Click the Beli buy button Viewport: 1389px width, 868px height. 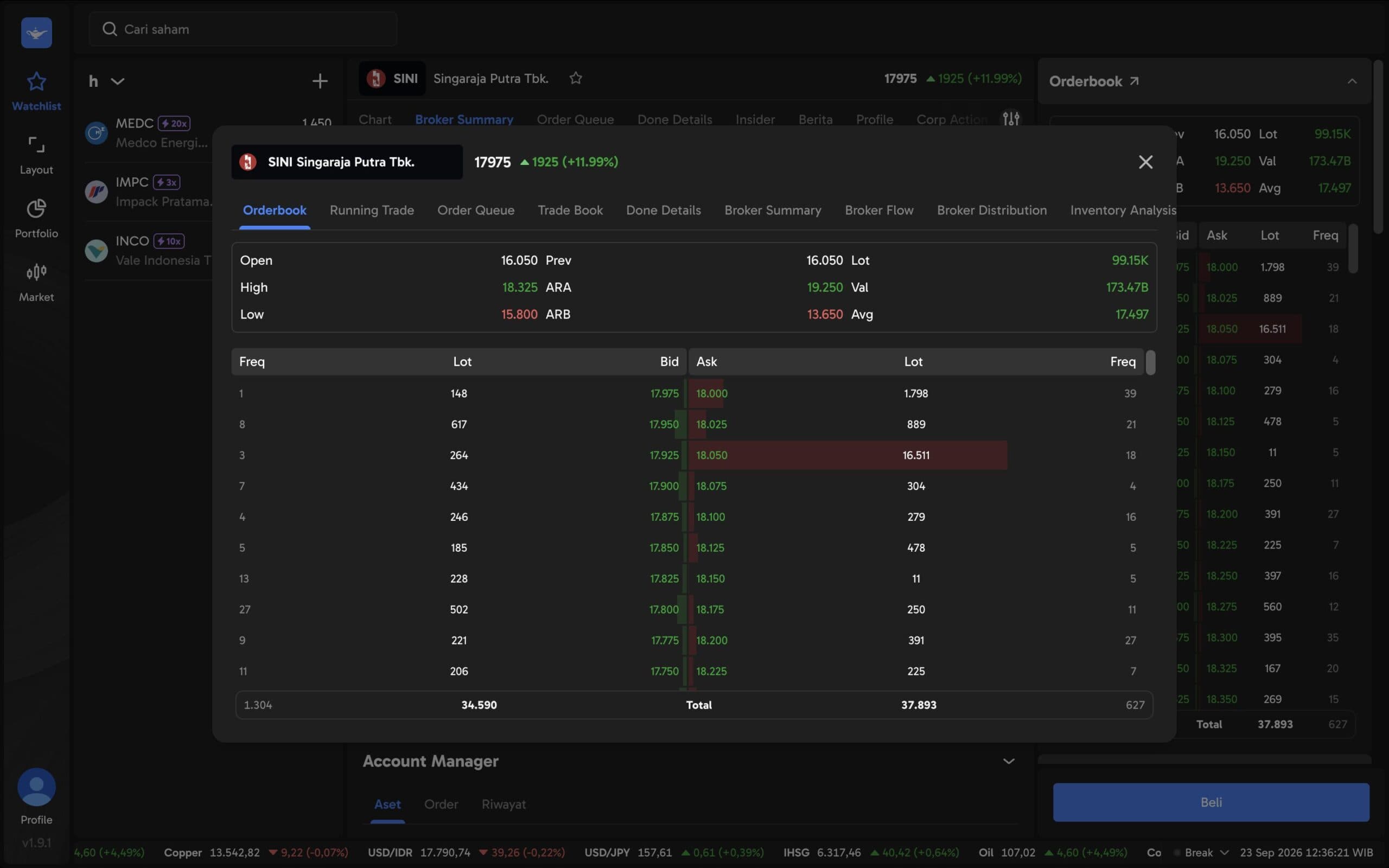1211,802
